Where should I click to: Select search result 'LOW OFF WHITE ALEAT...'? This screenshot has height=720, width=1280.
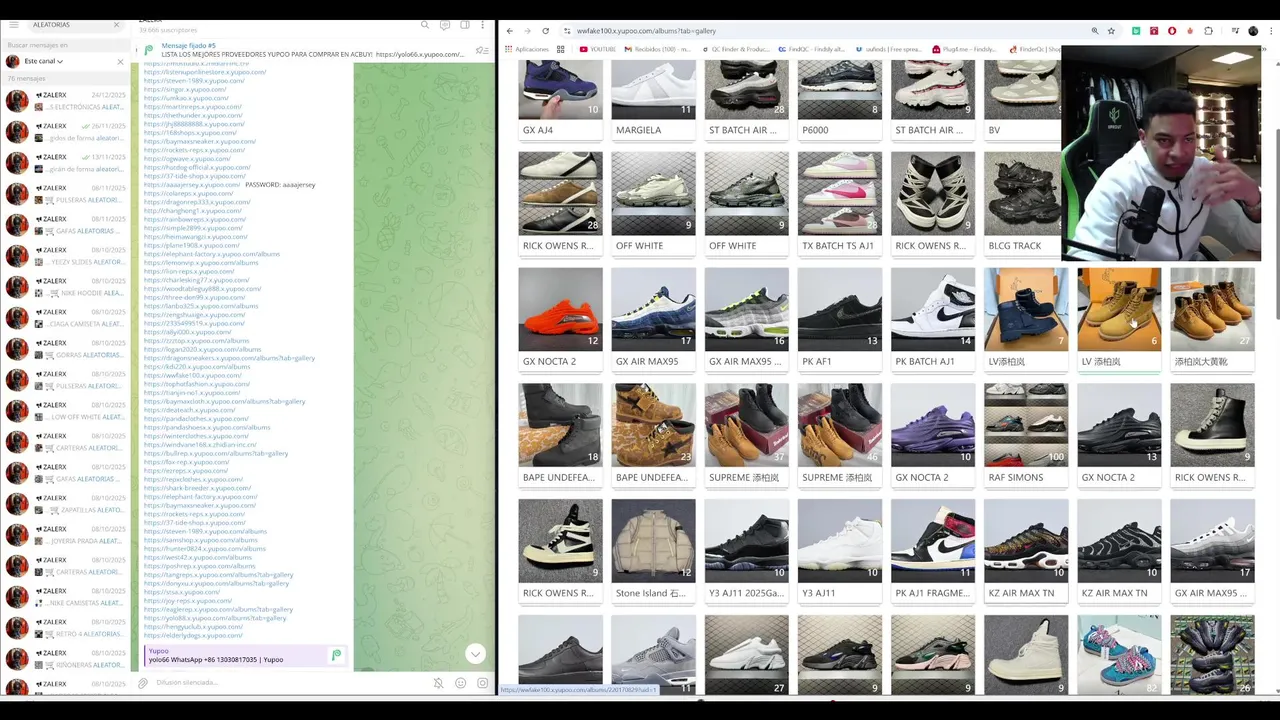point(65,411)
